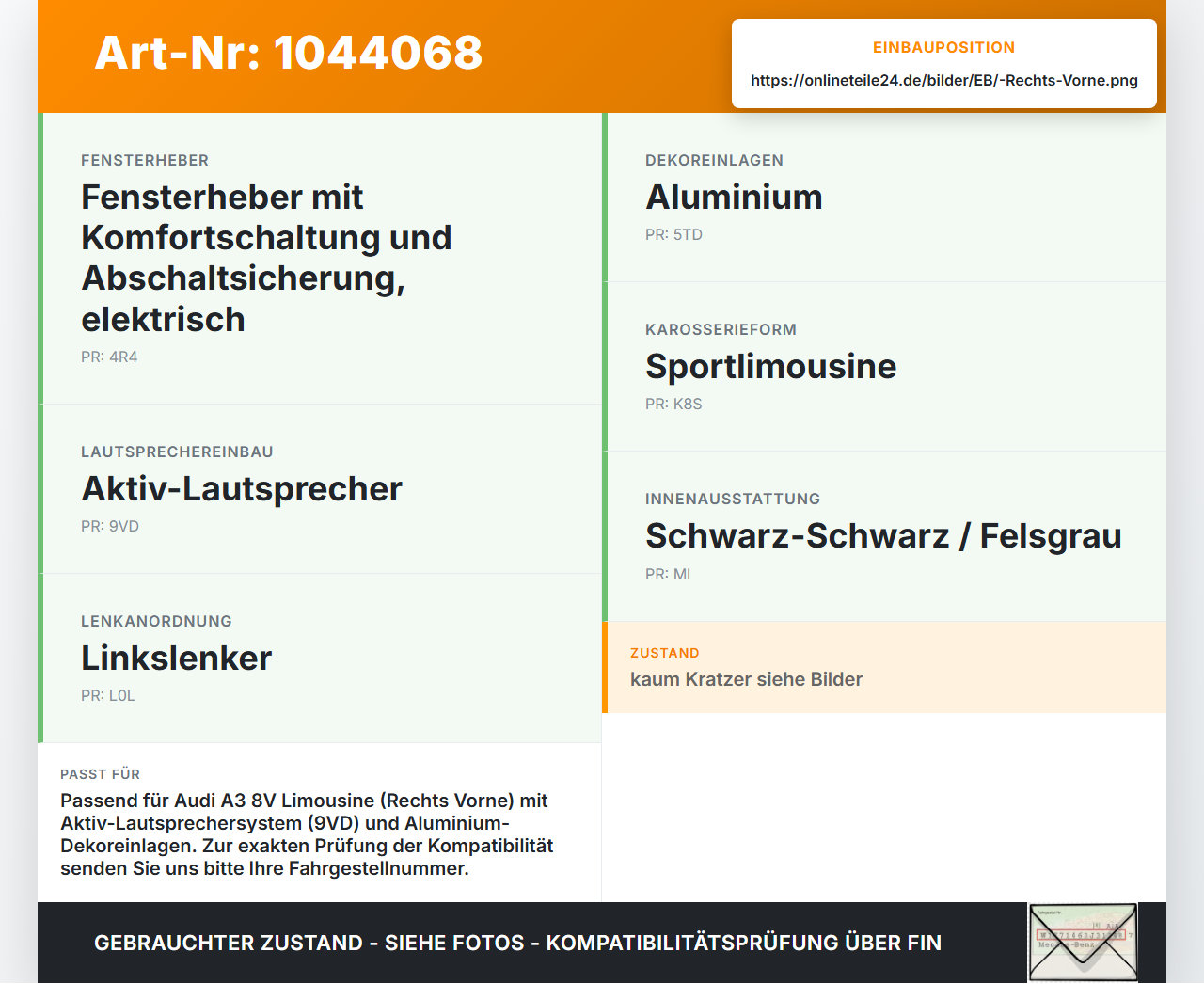This screenshot has width=1204, height=984.
Task: Click the PR: 9VD code
Action: click(110, 526)
